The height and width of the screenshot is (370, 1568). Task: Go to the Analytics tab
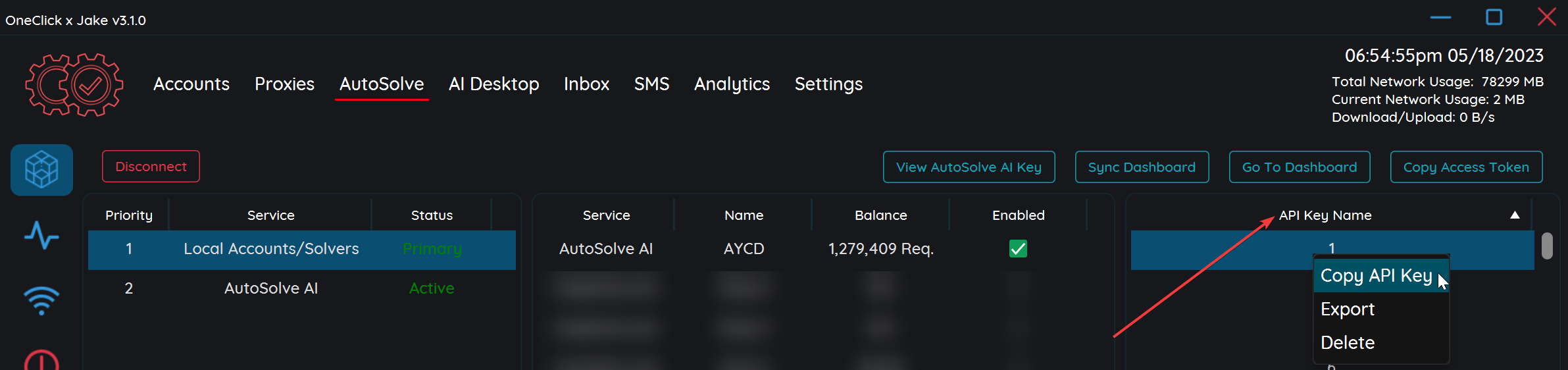click(732, 84)
